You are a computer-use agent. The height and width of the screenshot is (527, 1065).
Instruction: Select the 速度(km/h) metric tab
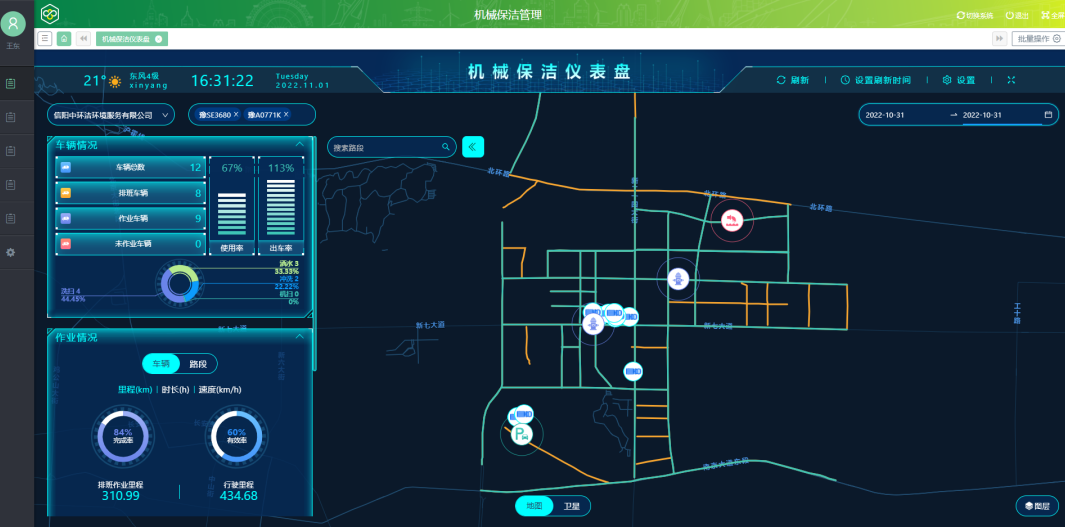(x=219, y=390)
